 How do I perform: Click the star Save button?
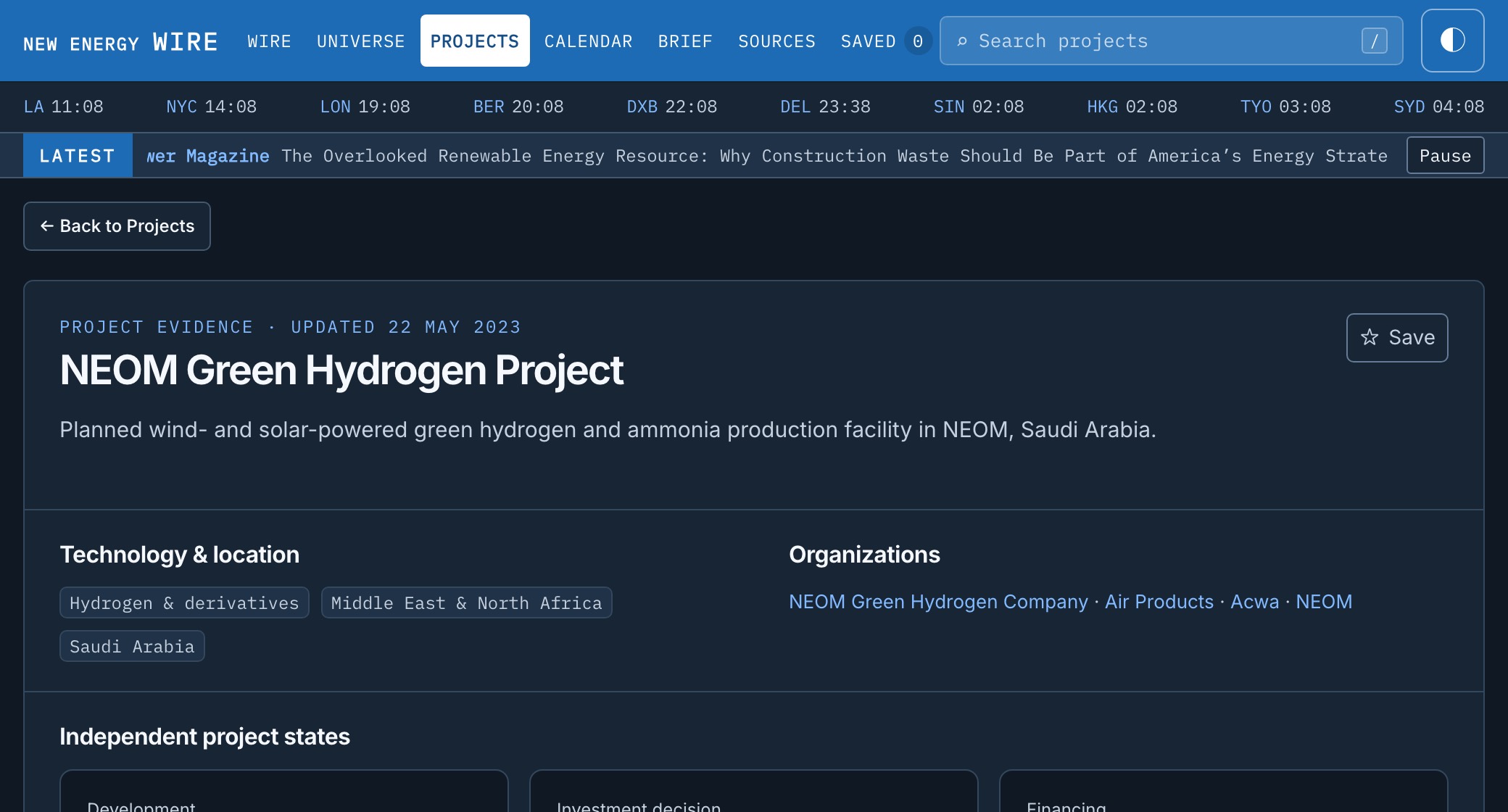click(1397, 338)
